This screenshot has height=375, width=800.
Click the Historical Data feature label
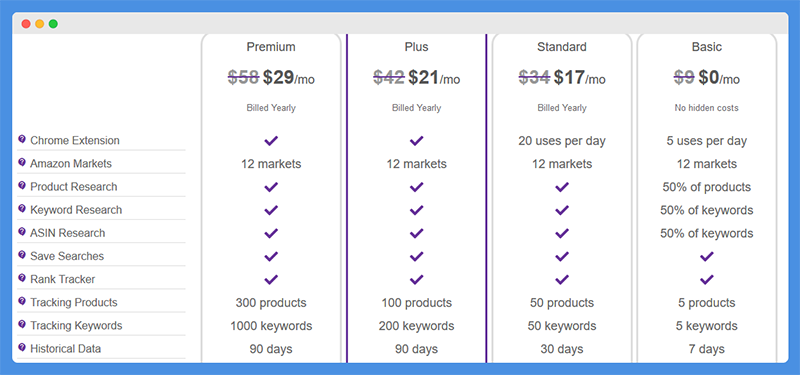point(65,348)
